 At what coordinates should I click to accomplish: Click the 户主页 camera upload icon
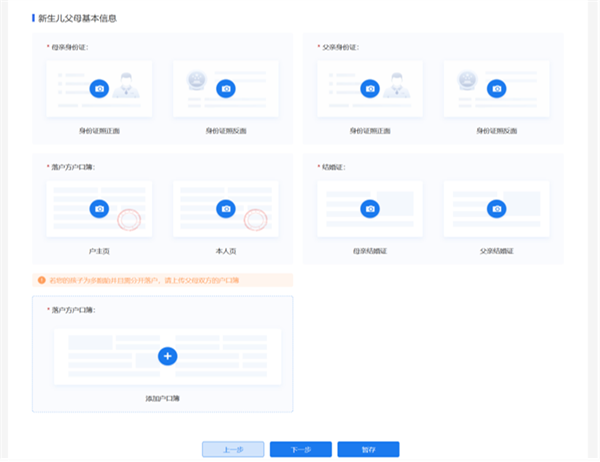pyautogui.click(x=98, y=208)
